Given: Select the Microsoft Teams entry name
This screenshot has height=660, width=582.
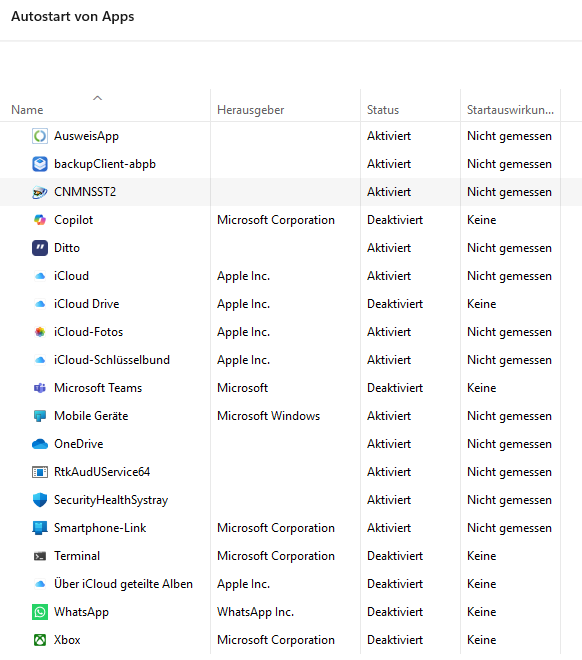Looking at the screenshot, I should [x=98, y=388].
